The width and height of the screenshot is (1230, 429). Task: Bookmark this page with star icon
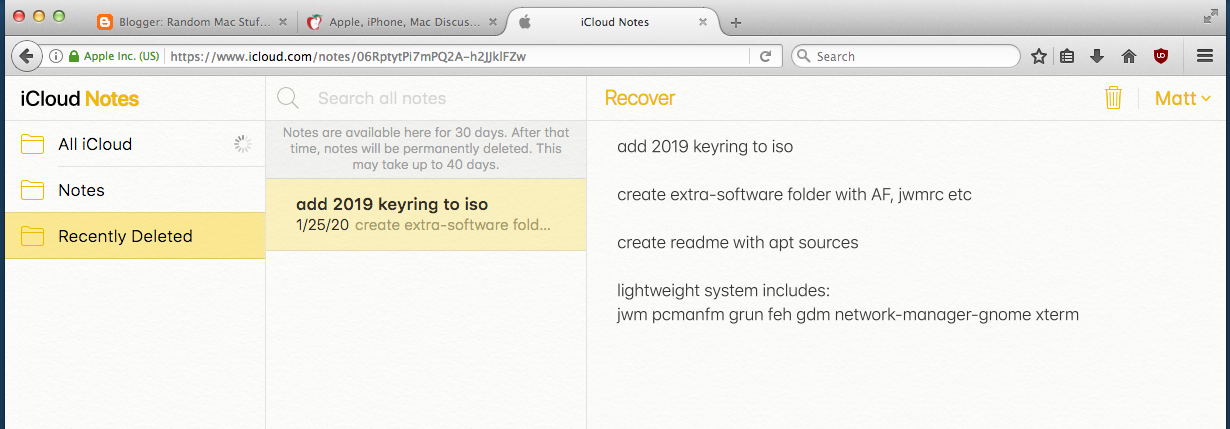(1039, 57)
